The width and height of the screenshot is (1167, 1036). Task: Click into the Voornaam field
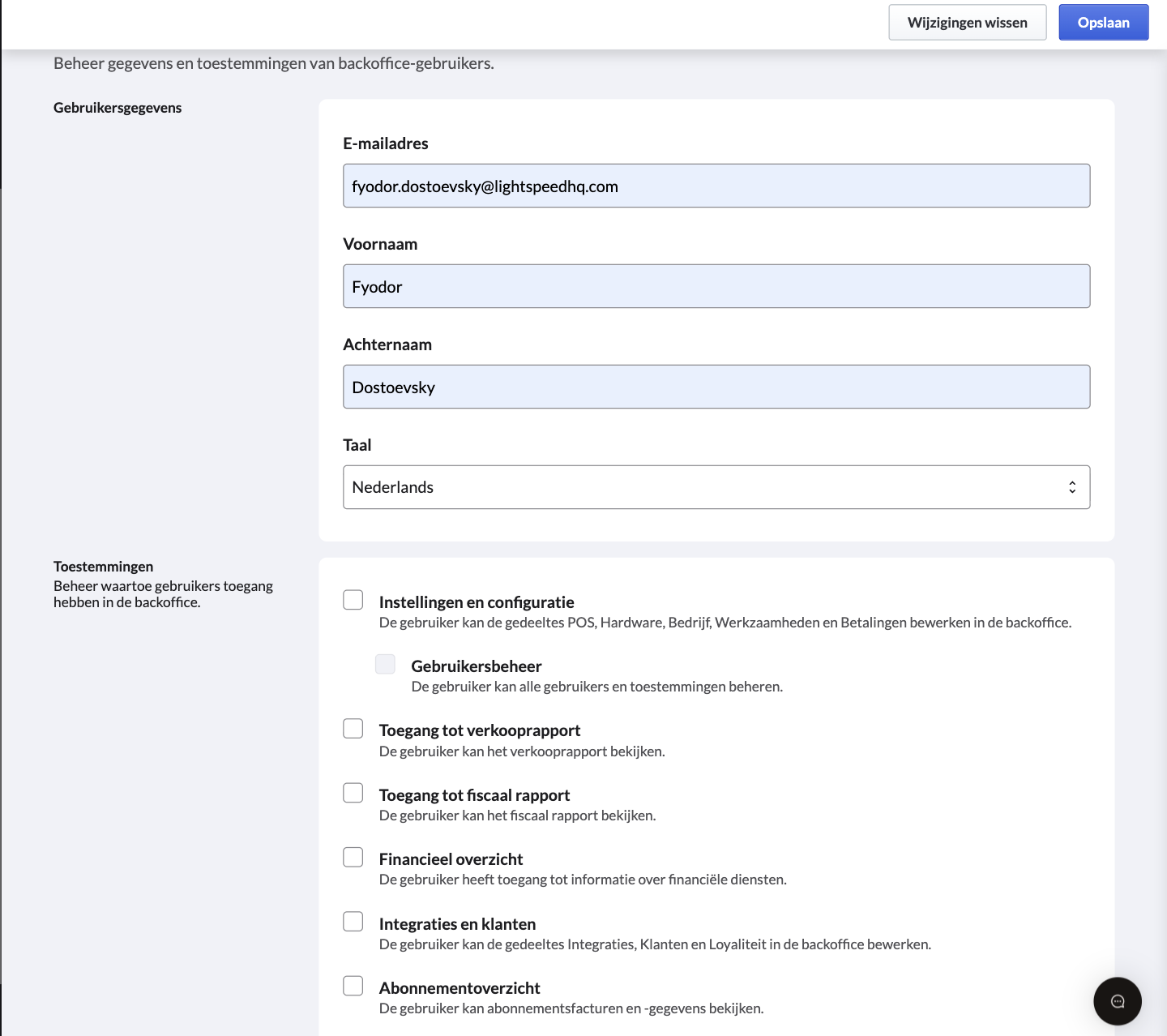(x=716, y=286)
